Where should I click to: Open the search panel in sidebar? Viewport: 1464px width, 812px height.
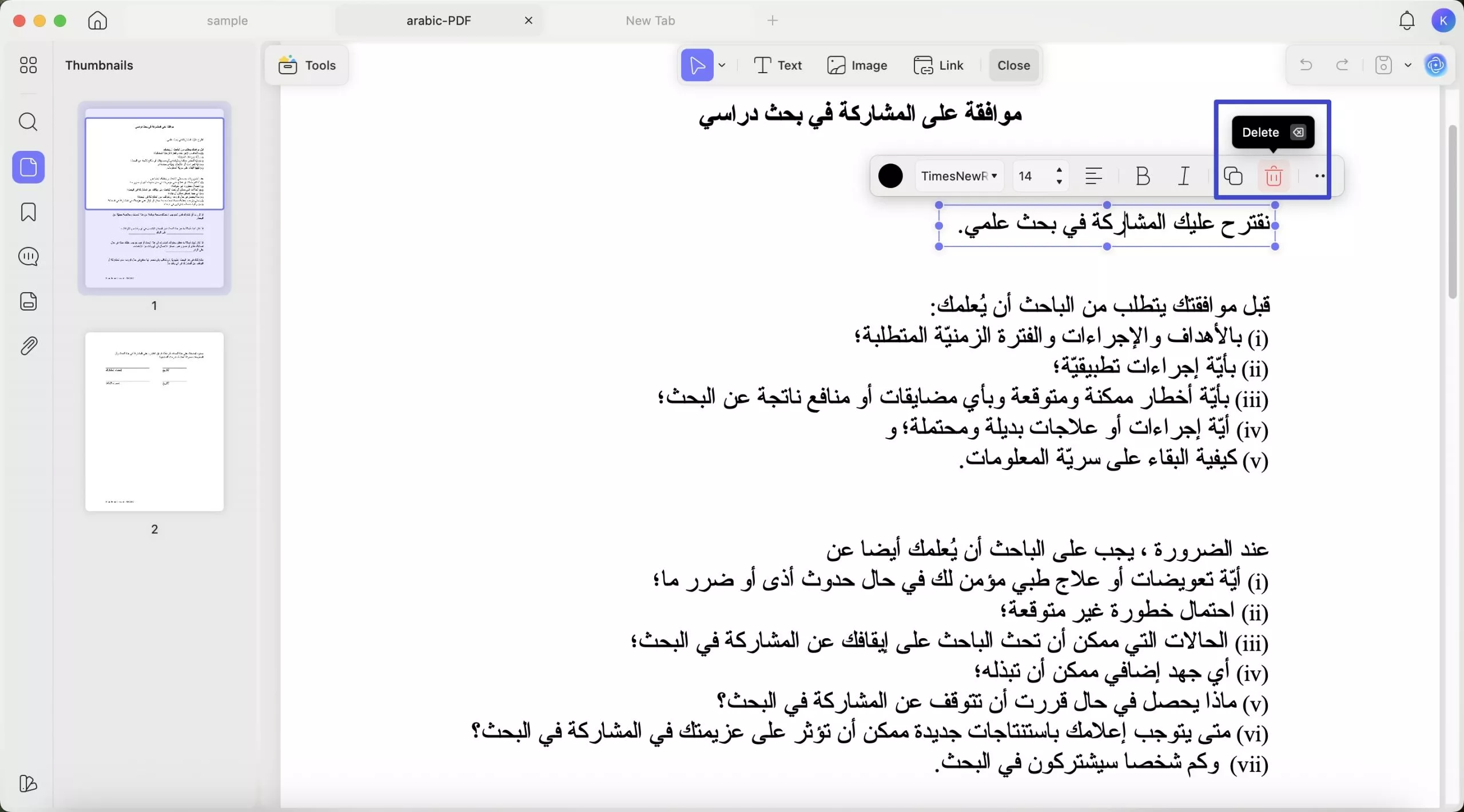tap(29, 122)
